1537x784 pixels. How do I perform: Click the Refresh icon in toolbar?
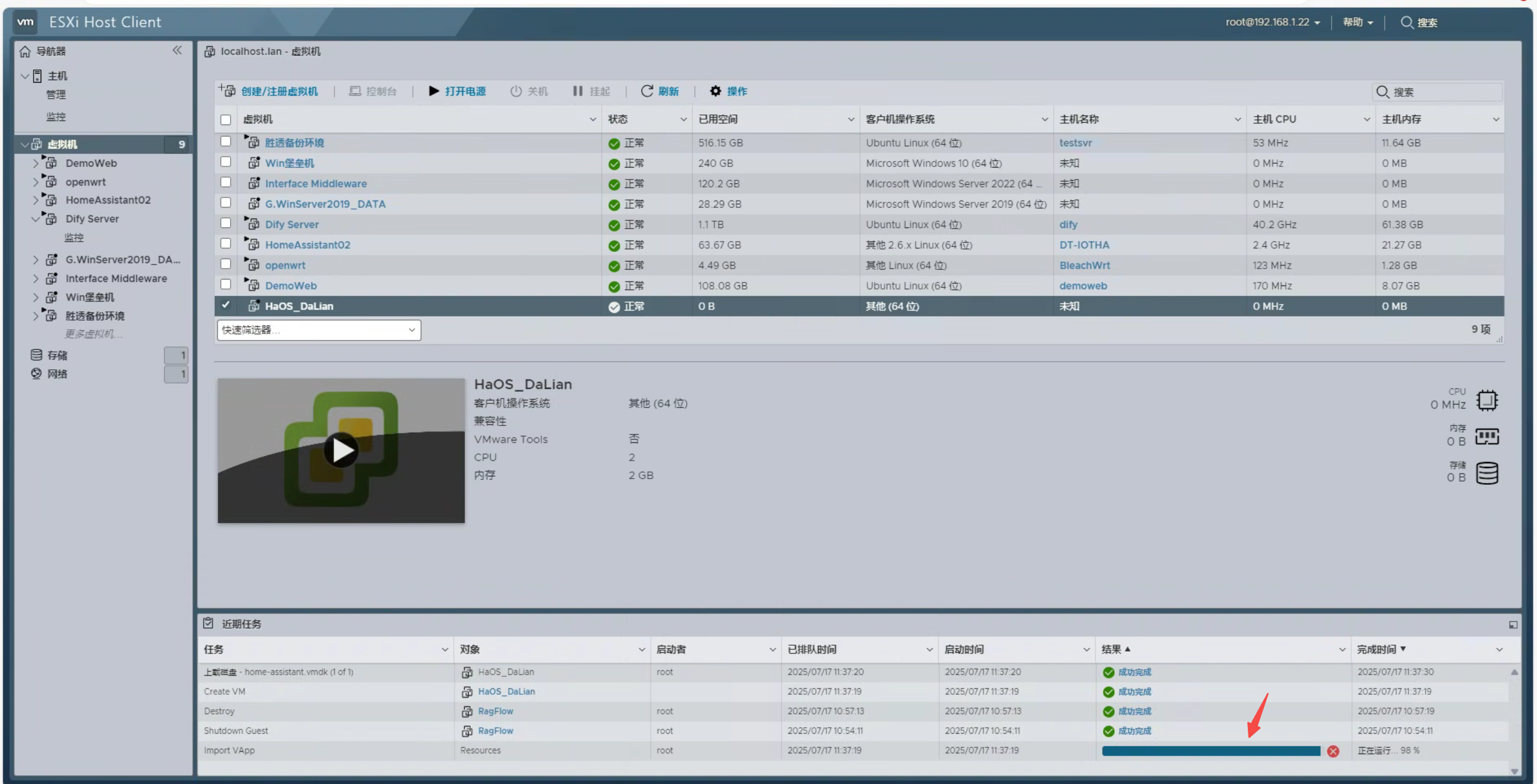click(647, 91)
